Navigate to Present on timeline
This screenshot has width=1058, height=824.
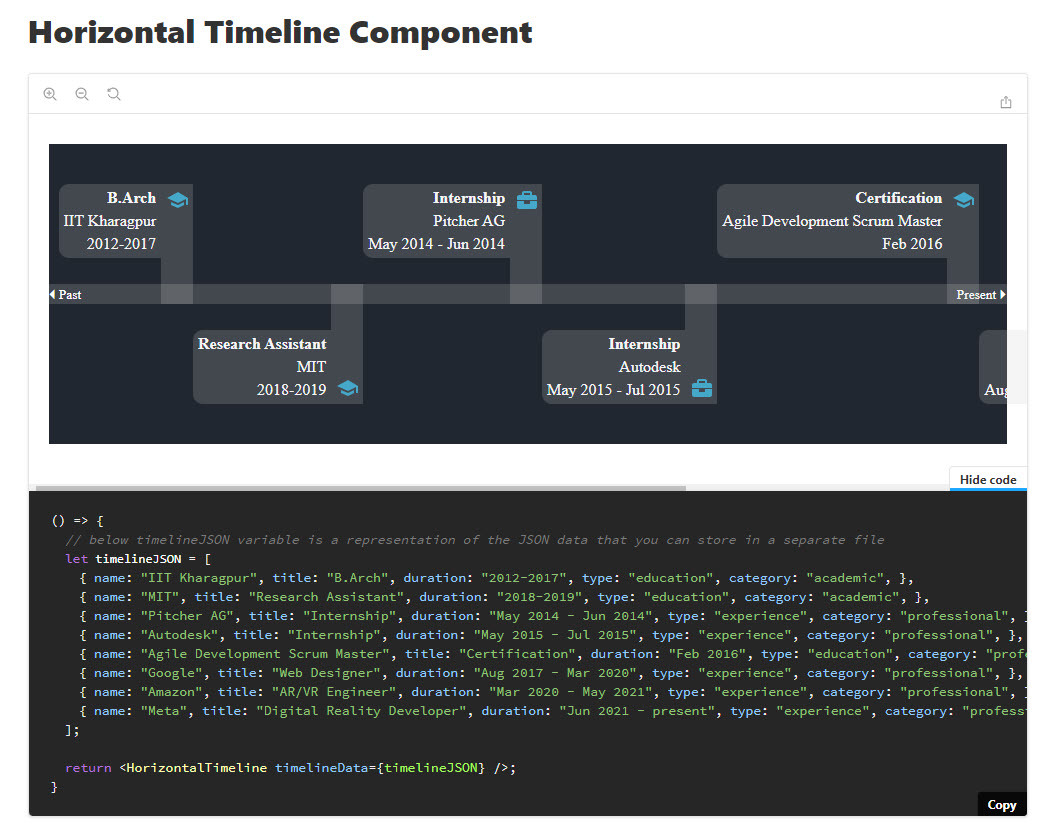[980, 294]
